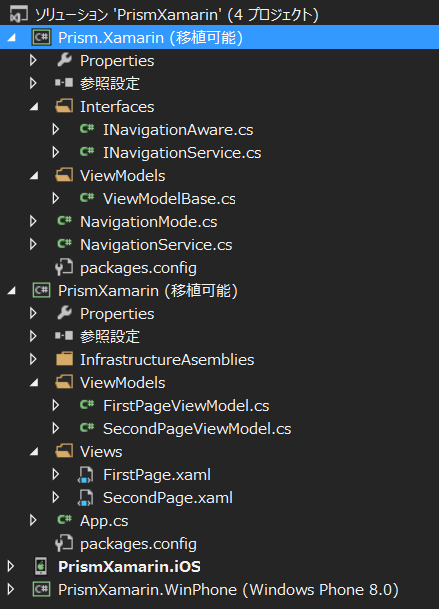The width and height of the screenshot is (439, 609).
Task: Select 'App.cs' file name
Action: (x=104, y=521)
